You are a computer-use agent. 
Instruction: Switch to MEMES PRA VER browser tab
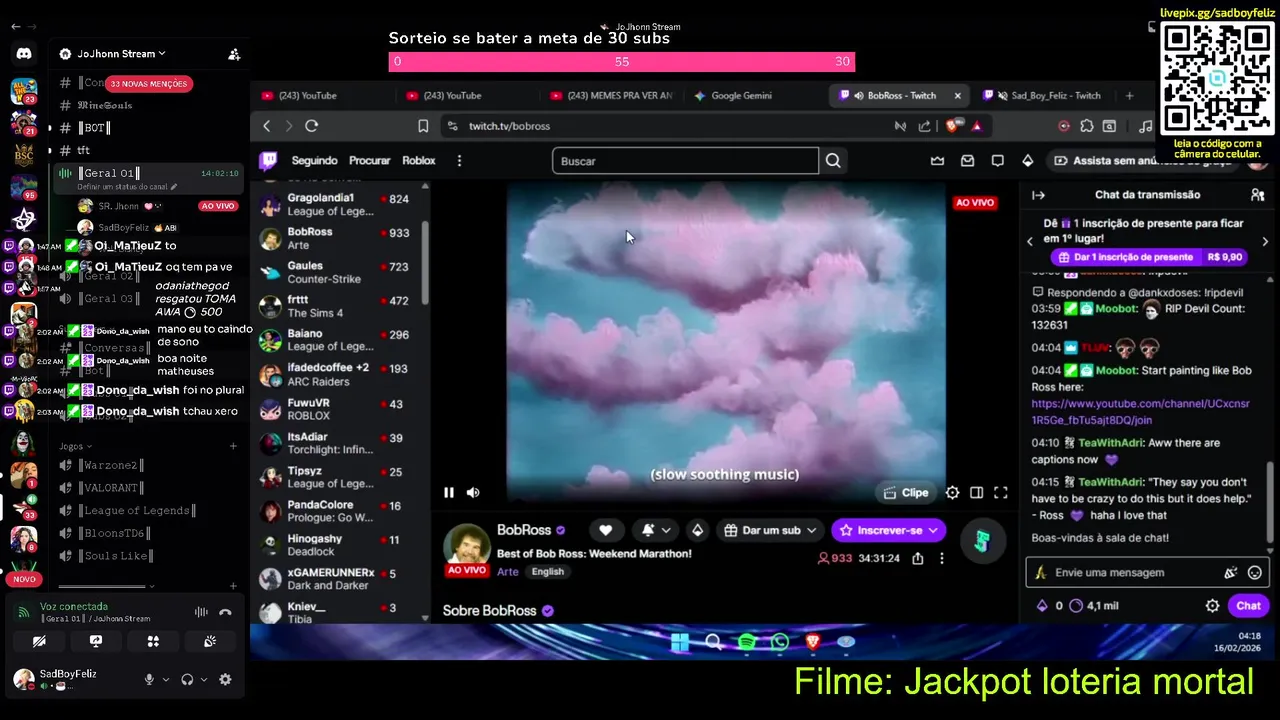(613, 96)
